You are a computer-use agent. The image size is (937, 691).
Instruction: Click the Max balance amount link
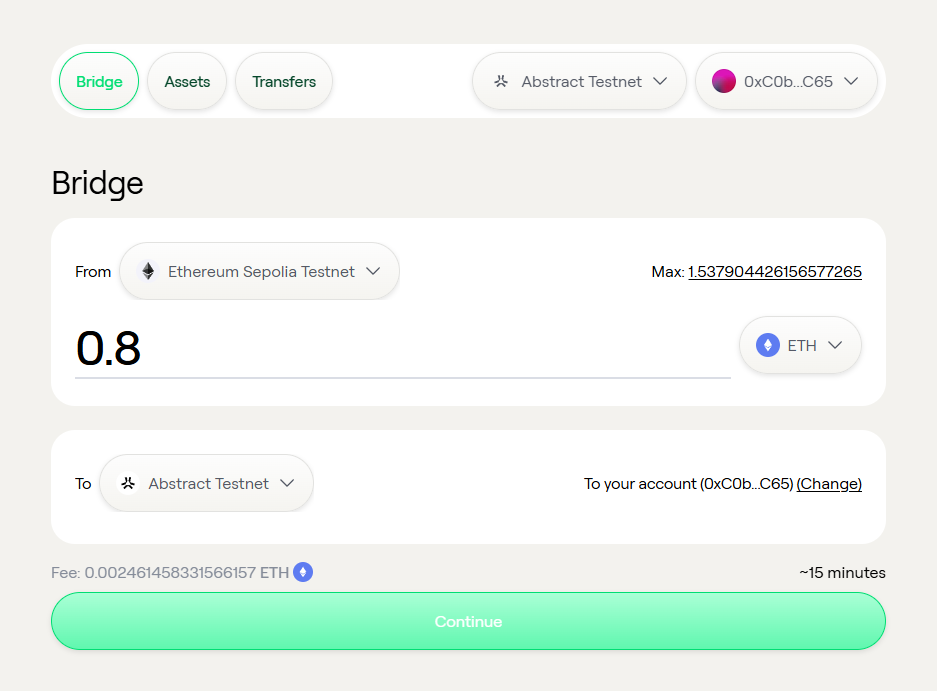tap(774, 272)
